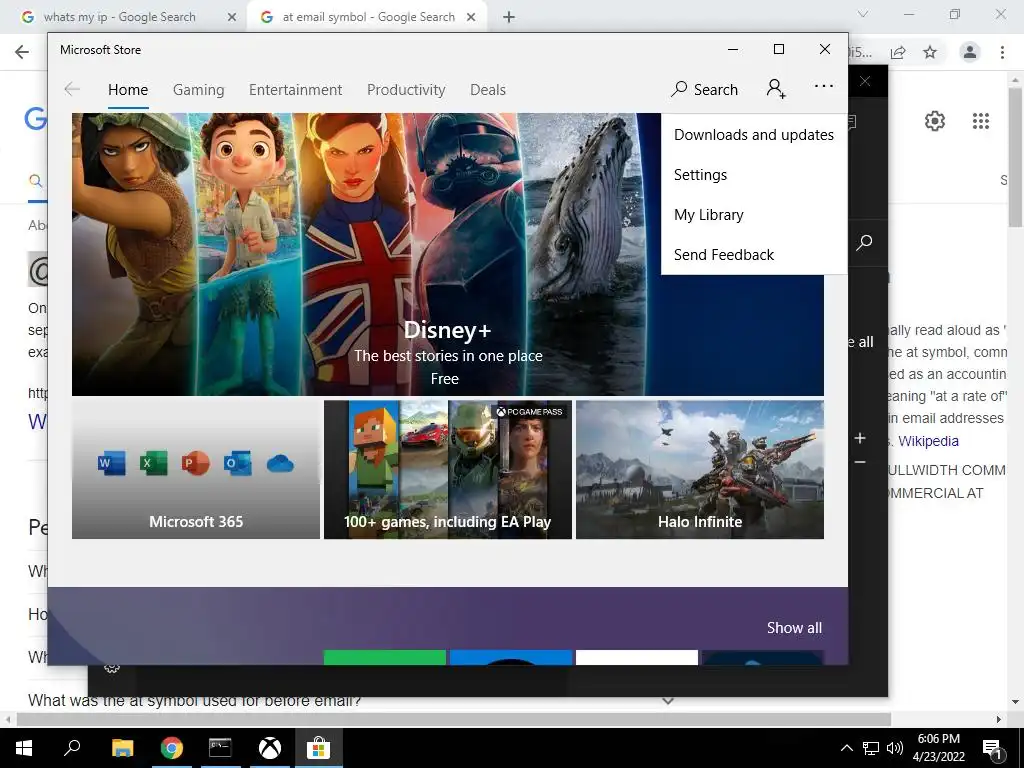Open Google quick settings gear
Viewport: 1024px width, 768px height.
coord(935,121)
